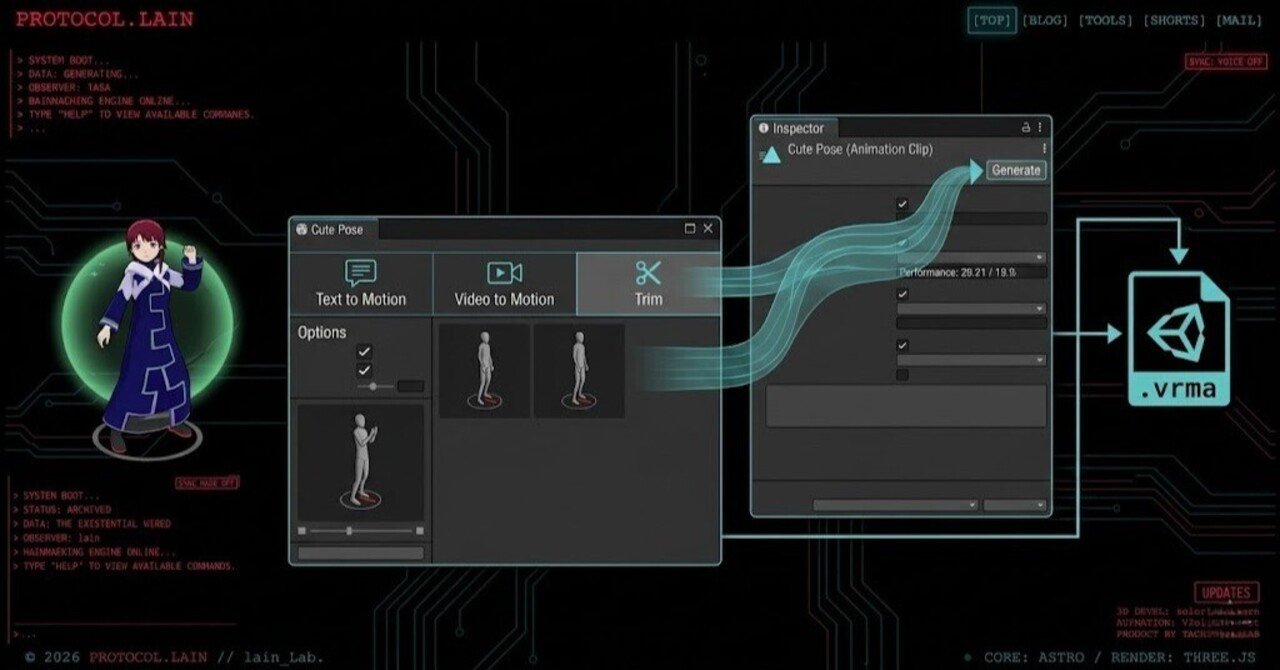1280x670 pixels.
Task: Toggle the lower Options checkbox
Action: 364,370
